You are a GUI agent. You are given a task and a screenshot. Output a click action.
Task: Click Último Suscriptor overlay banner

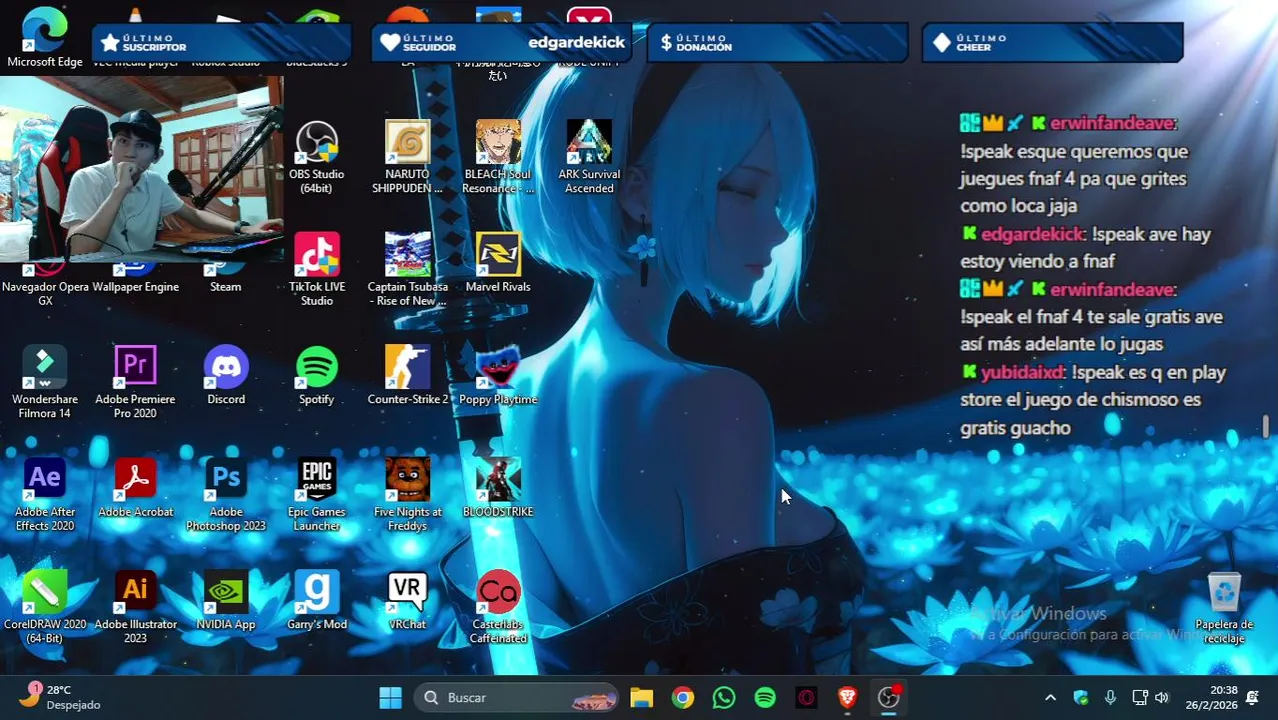point(222,42)
